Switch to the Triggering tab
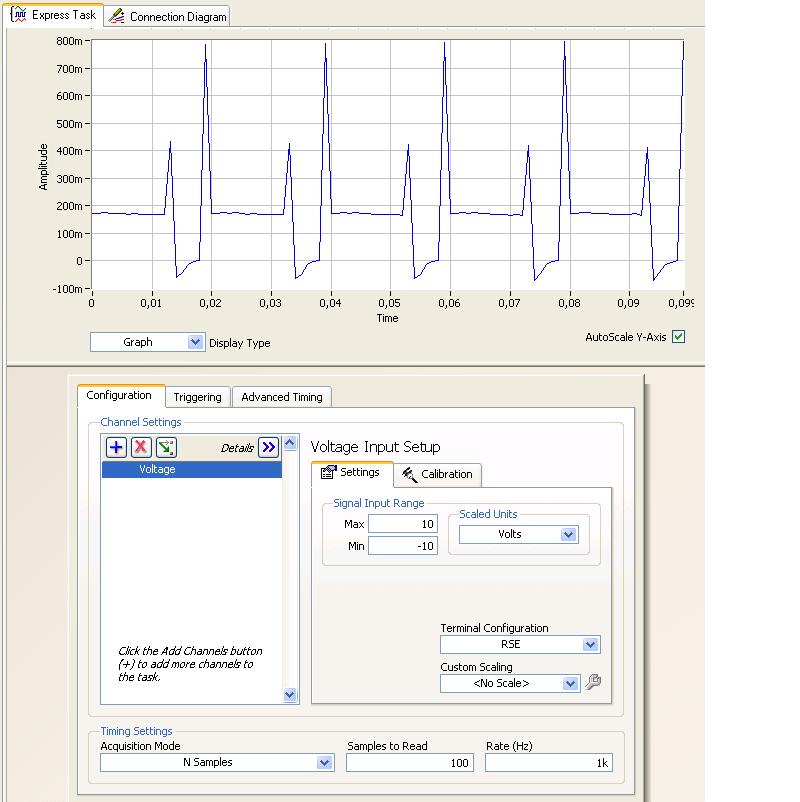 (197, 397)
